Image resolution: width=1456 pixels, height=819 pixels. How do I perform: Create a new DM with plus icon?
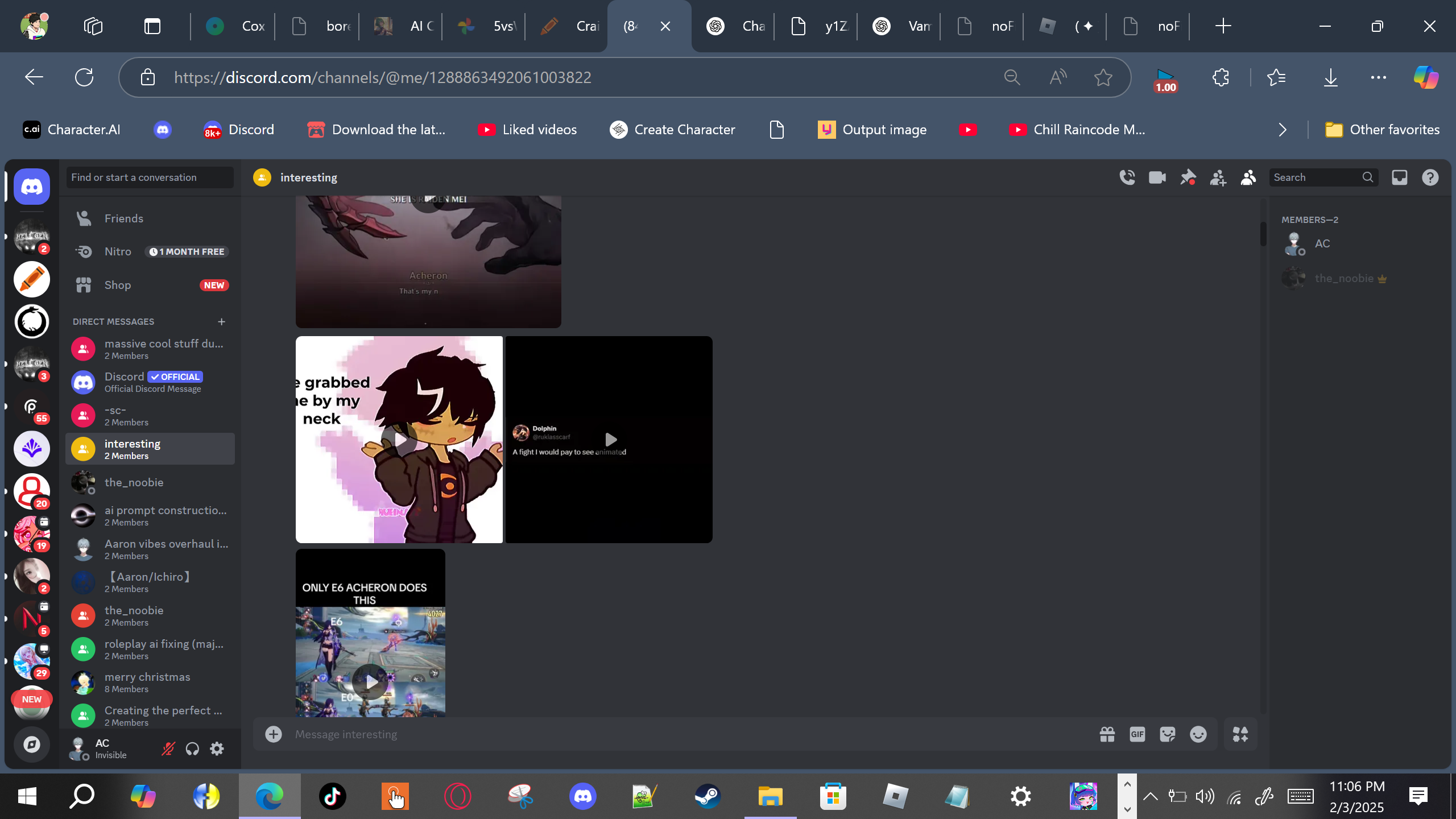(x=222, y=322)
